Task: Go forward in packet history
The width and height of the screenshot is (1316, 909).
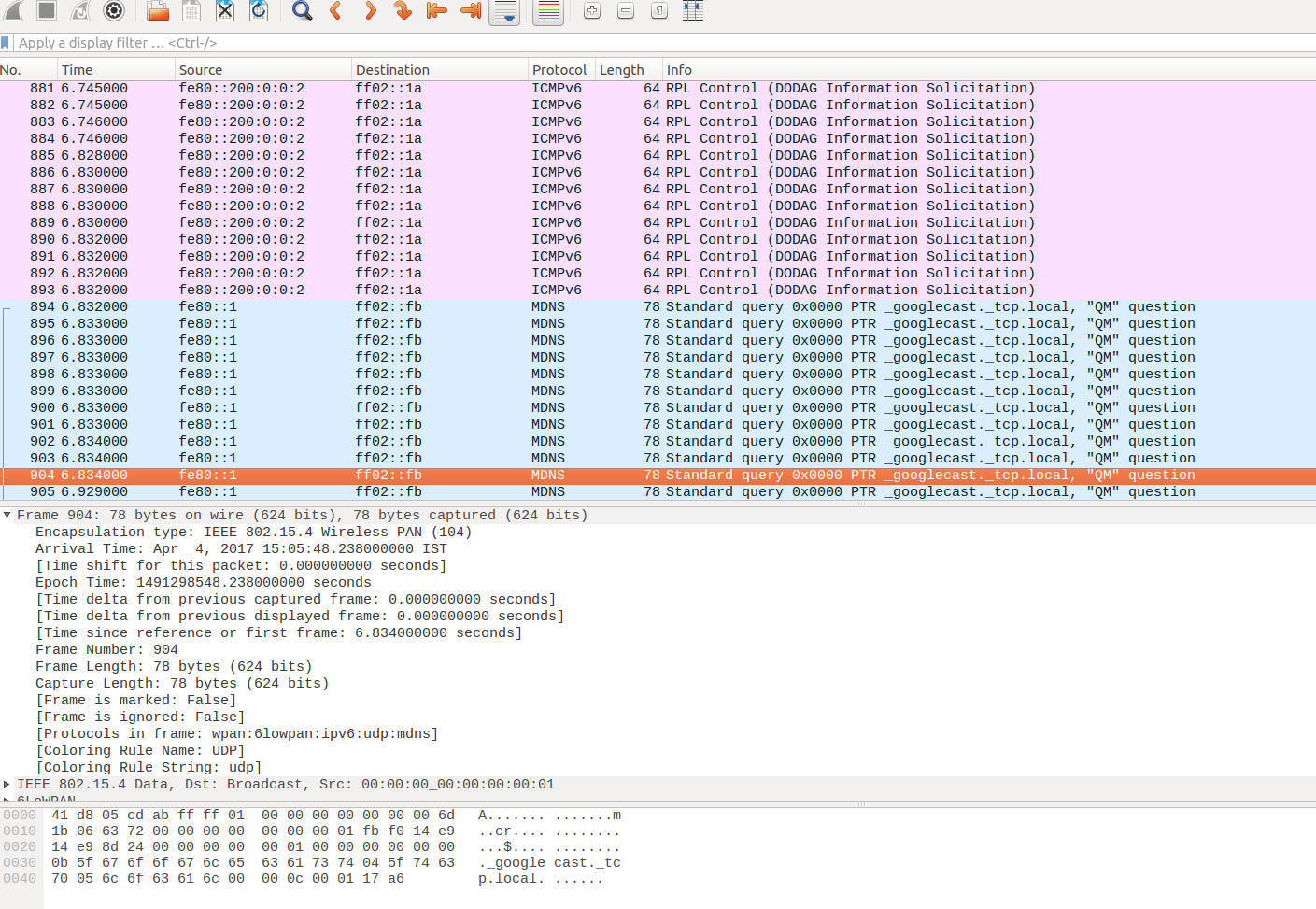Action: click(x=370, y=9)
